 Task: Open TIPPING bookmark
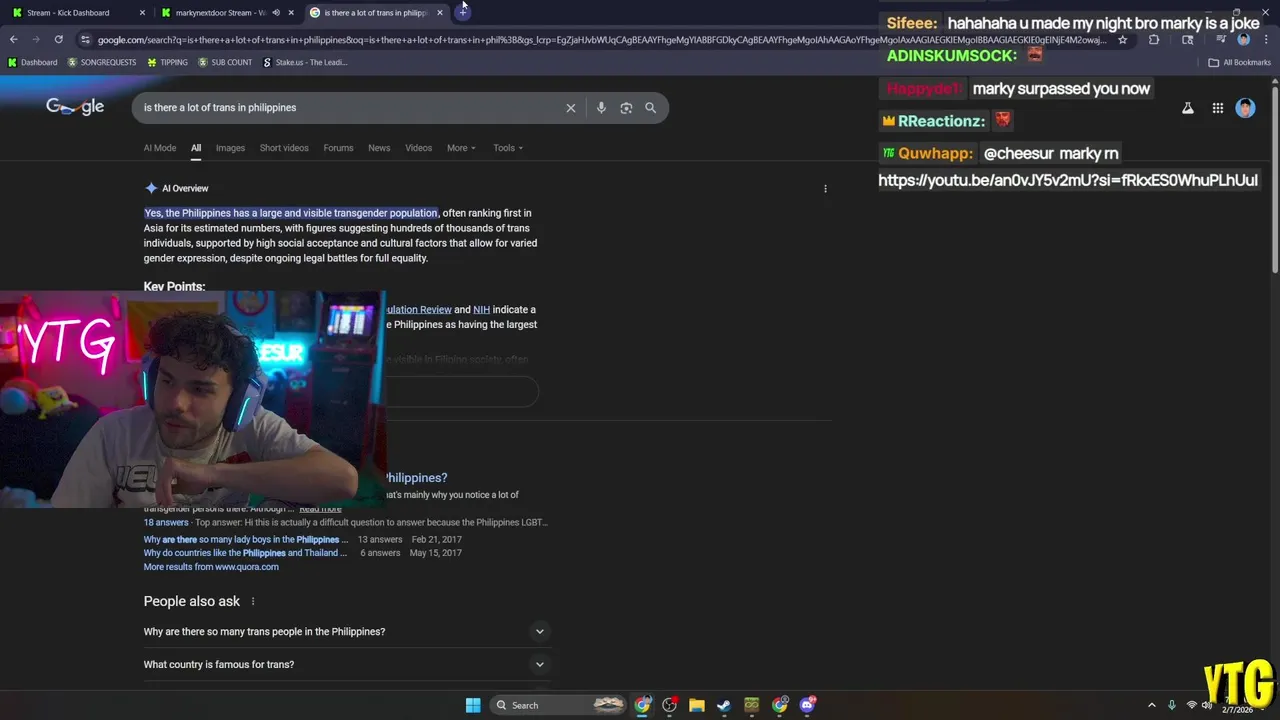click(x=167, y=62)
